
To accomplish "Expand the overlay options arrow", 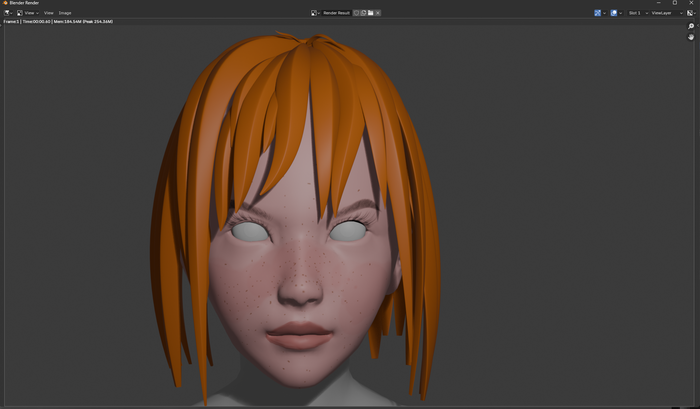I will point(620,13).
